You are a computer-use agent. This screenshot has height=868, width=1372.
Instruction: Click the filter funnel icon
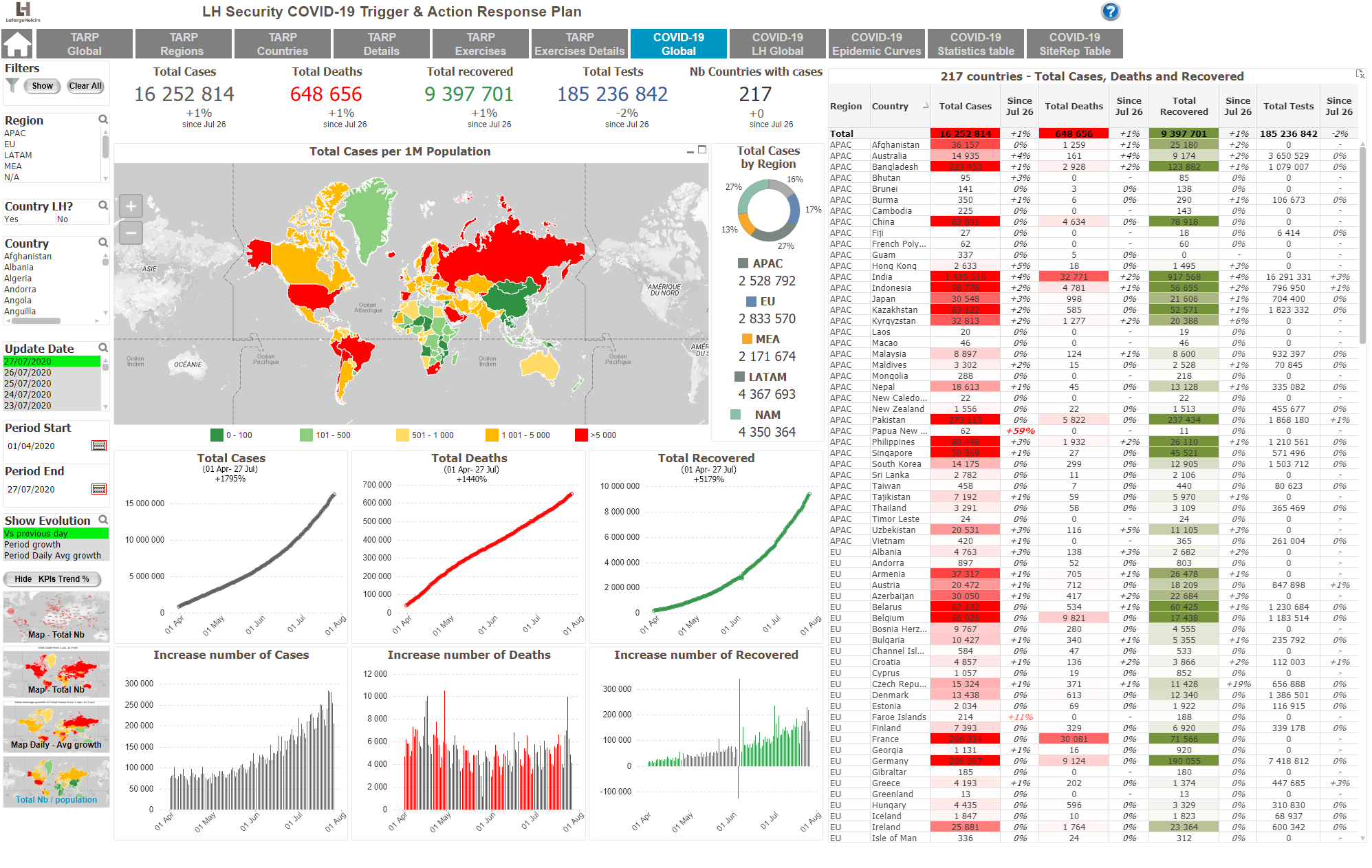pyautogui.click(x=12, y=85)
